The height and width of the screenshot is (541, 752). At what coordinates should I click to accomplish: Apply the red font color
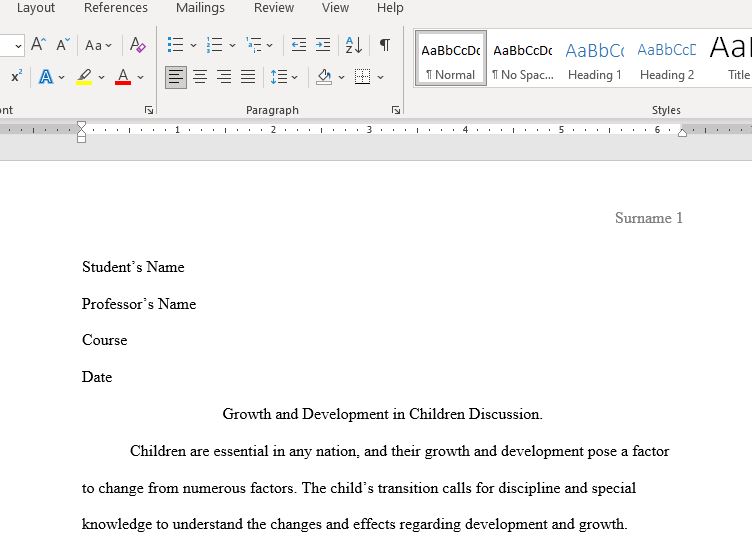click(123, 77)
